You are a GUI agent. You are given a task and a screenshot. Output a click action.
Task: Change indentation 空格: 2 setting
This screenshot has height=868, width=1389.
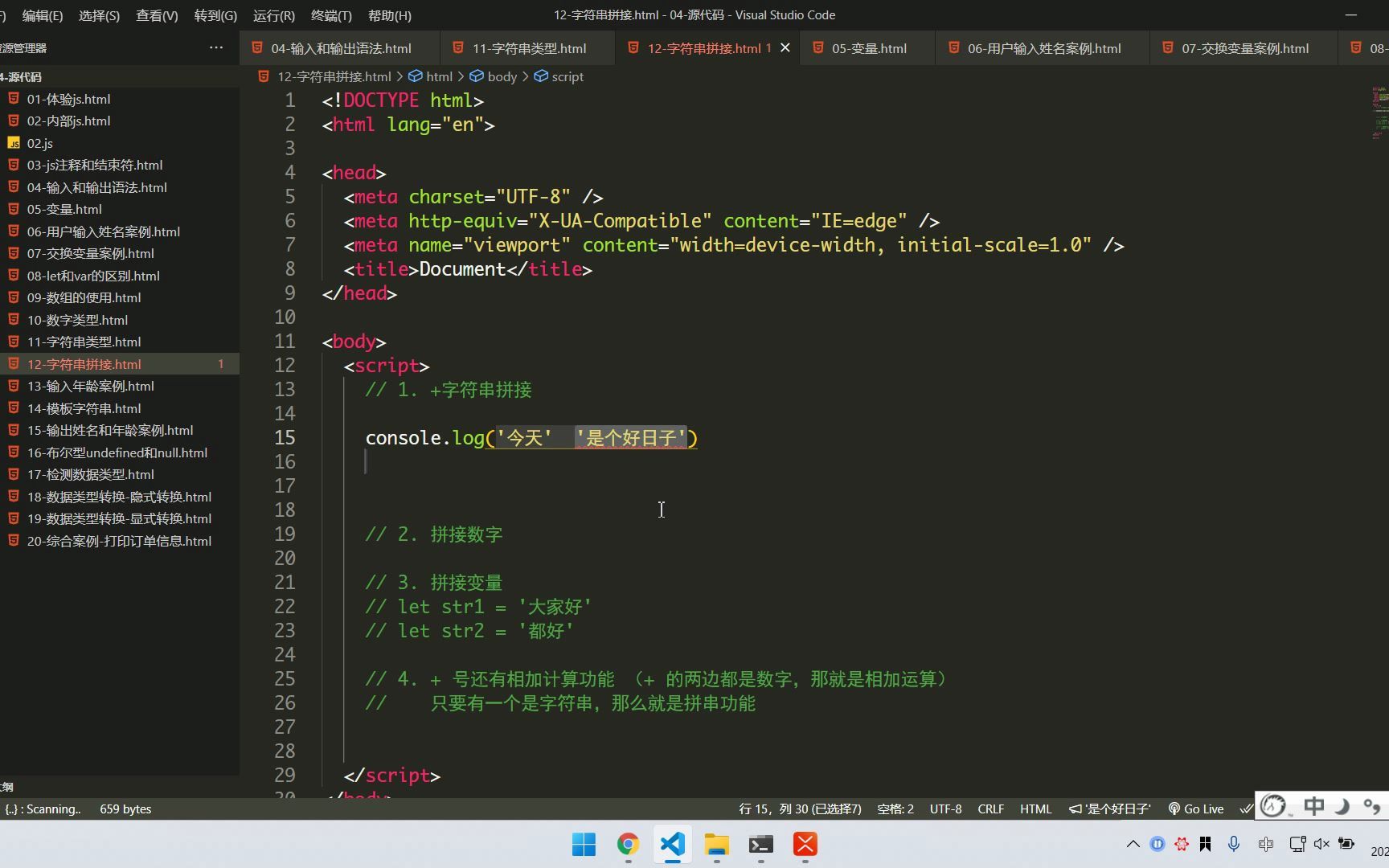pyautogui.click(x=895, y=809)
